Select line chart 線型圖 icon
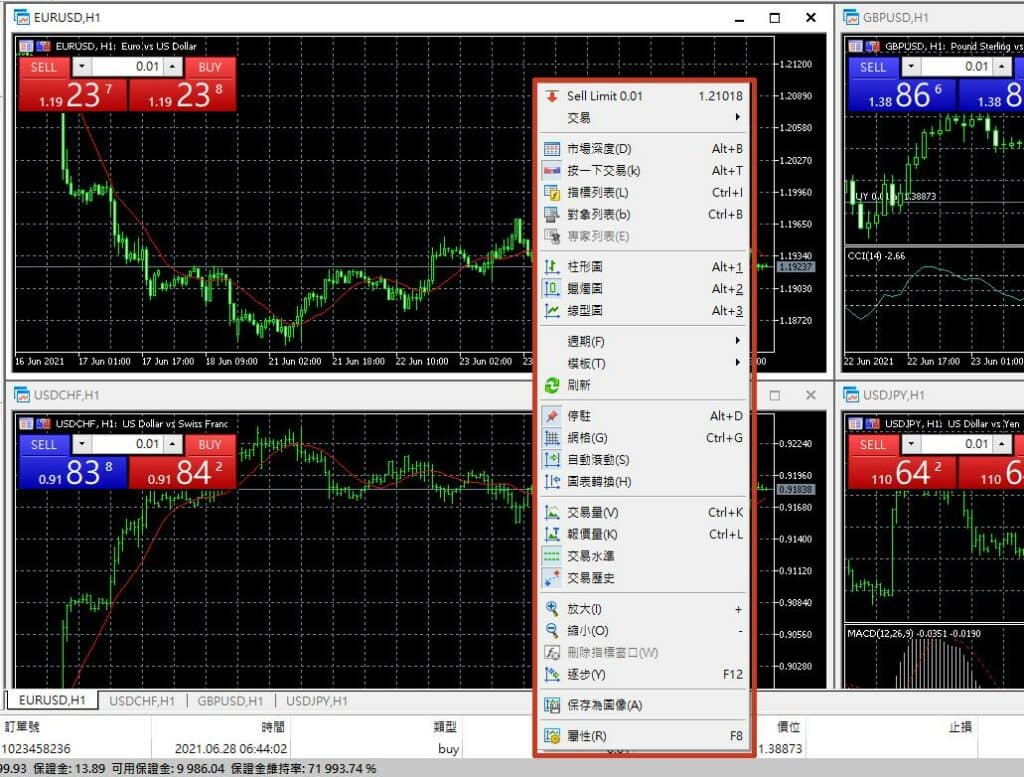Viewport: 1024px width, 777px height. point(552,311)
